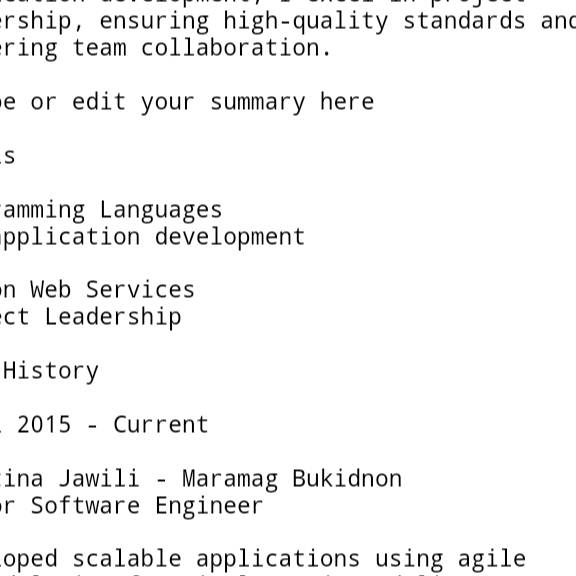The image size is (576, 576).
Task: Click the word 'collaboration.'
Action: tap(237, 48)
